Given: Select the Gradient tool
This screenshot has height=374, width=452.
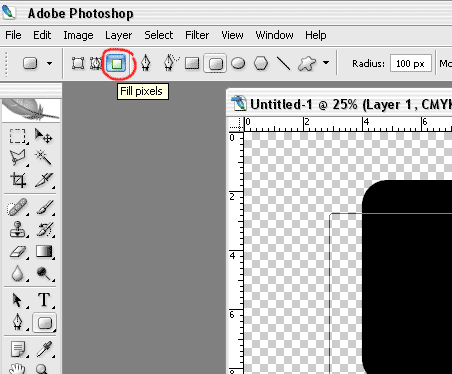Looking at the screenshot, I should point(44,251).
